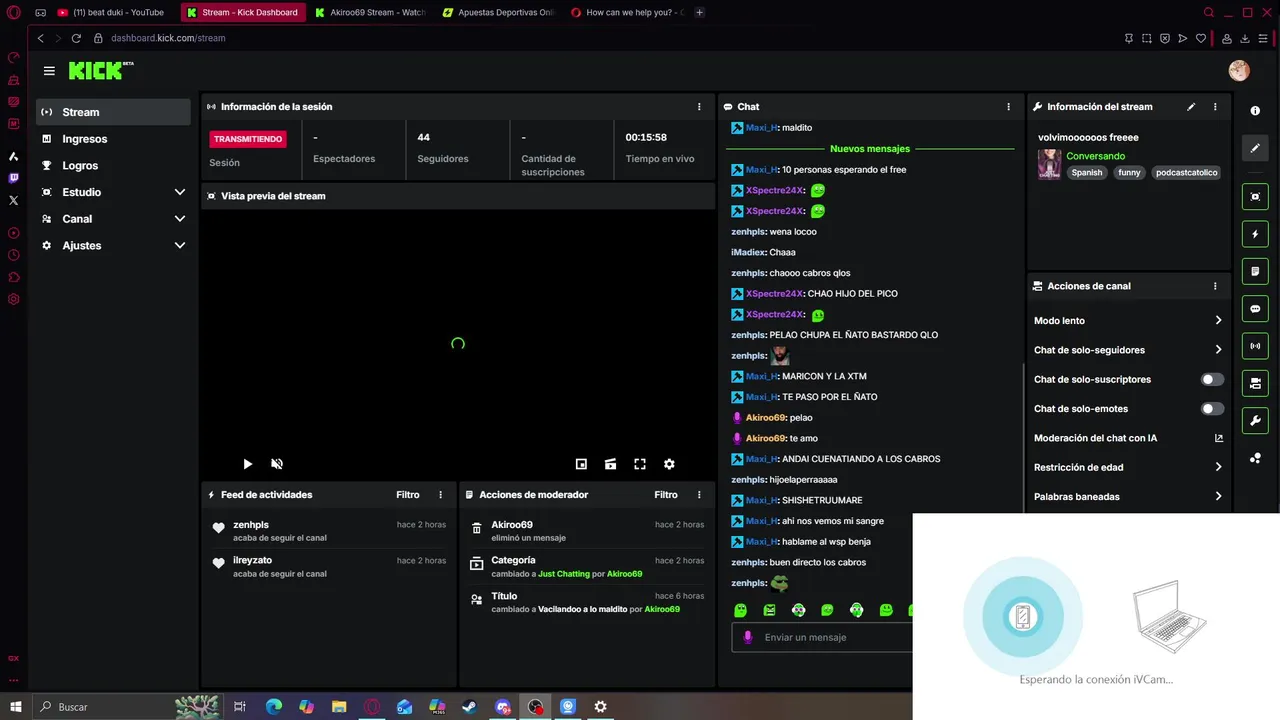Toggle chat widget in right rail
The width and height of the screenshot is (1280, 720).
(1255, 309)
